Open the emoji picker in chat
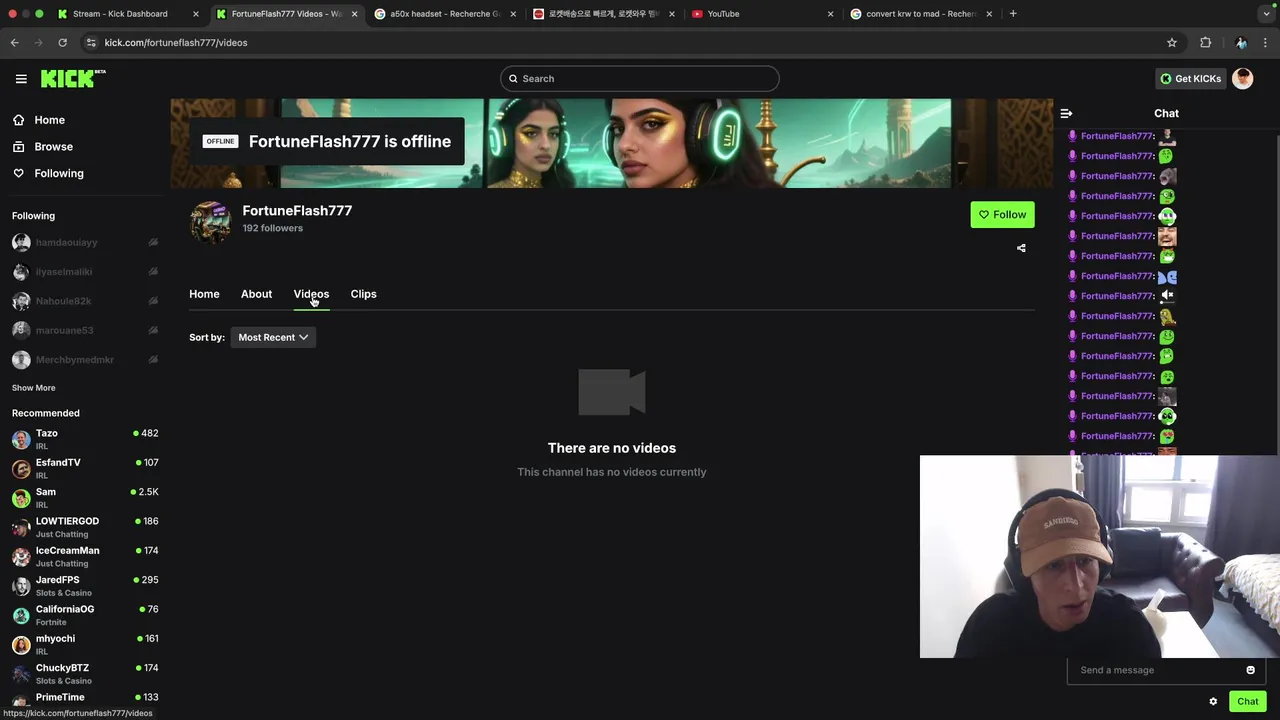Screen dimensions: 1280x720 coord(1250,670)
